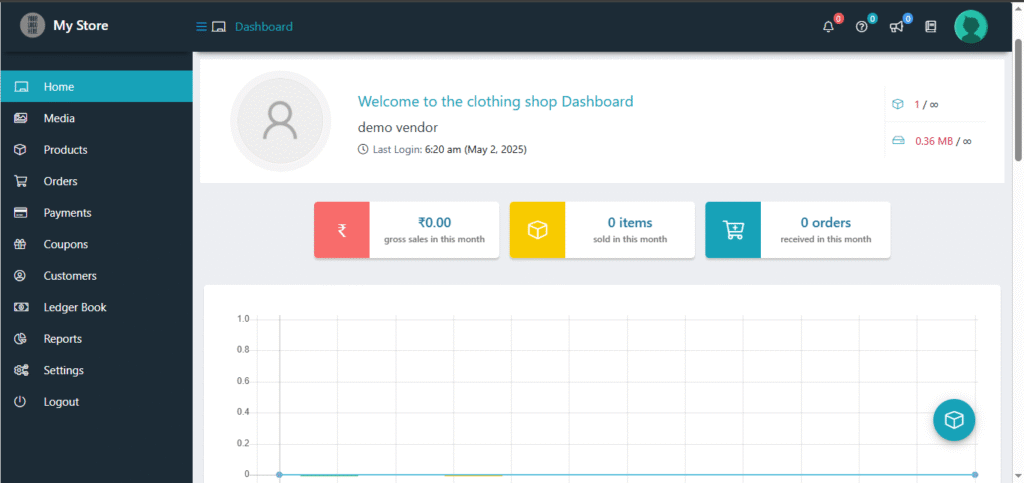Click the teal orders cart icon

point(733,230)
